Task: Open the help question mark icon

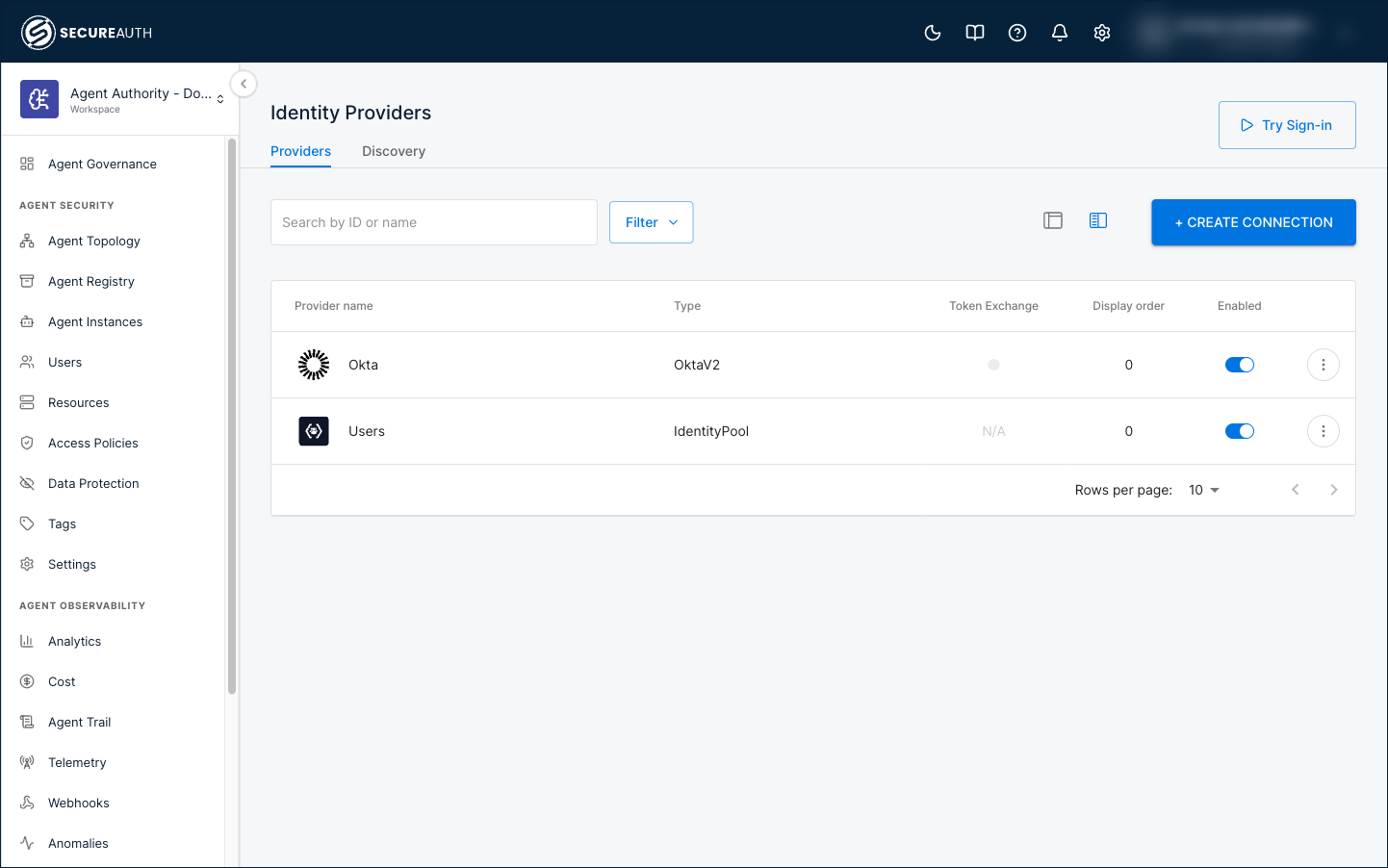Action: [x=1017, y=33]
